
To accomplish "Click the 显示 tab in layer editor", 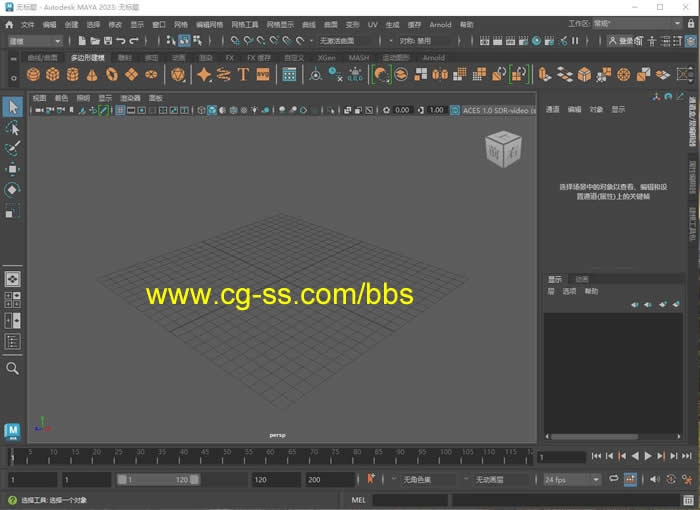I will click(x=555, y=279).
